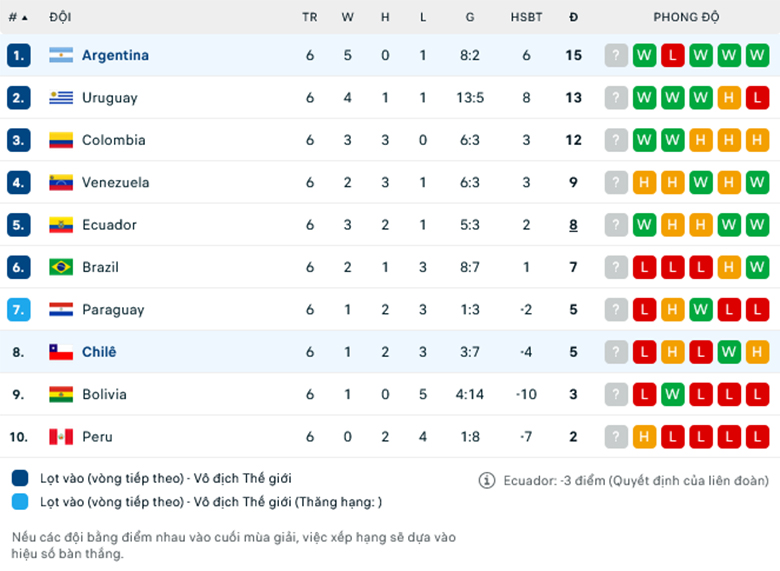Click the PHONG ĐỘ column header
The width and height of the screenshot is (780, 571).
pos(686,17)
